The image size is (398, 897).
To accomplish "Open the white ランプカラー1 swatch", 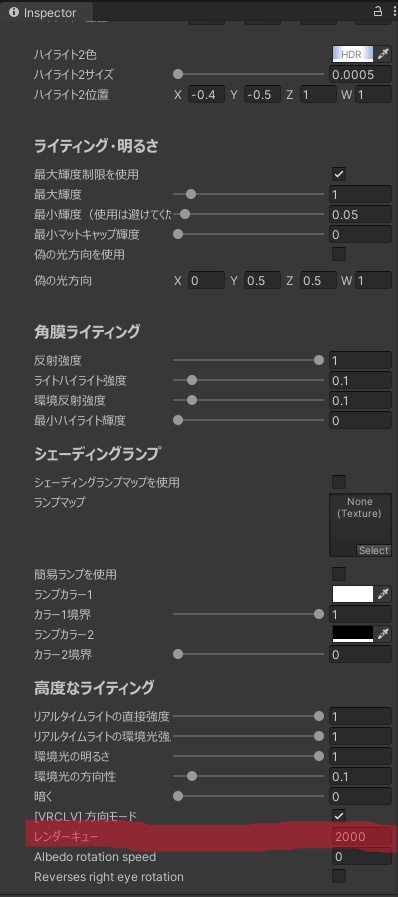I will click(352, 594).
